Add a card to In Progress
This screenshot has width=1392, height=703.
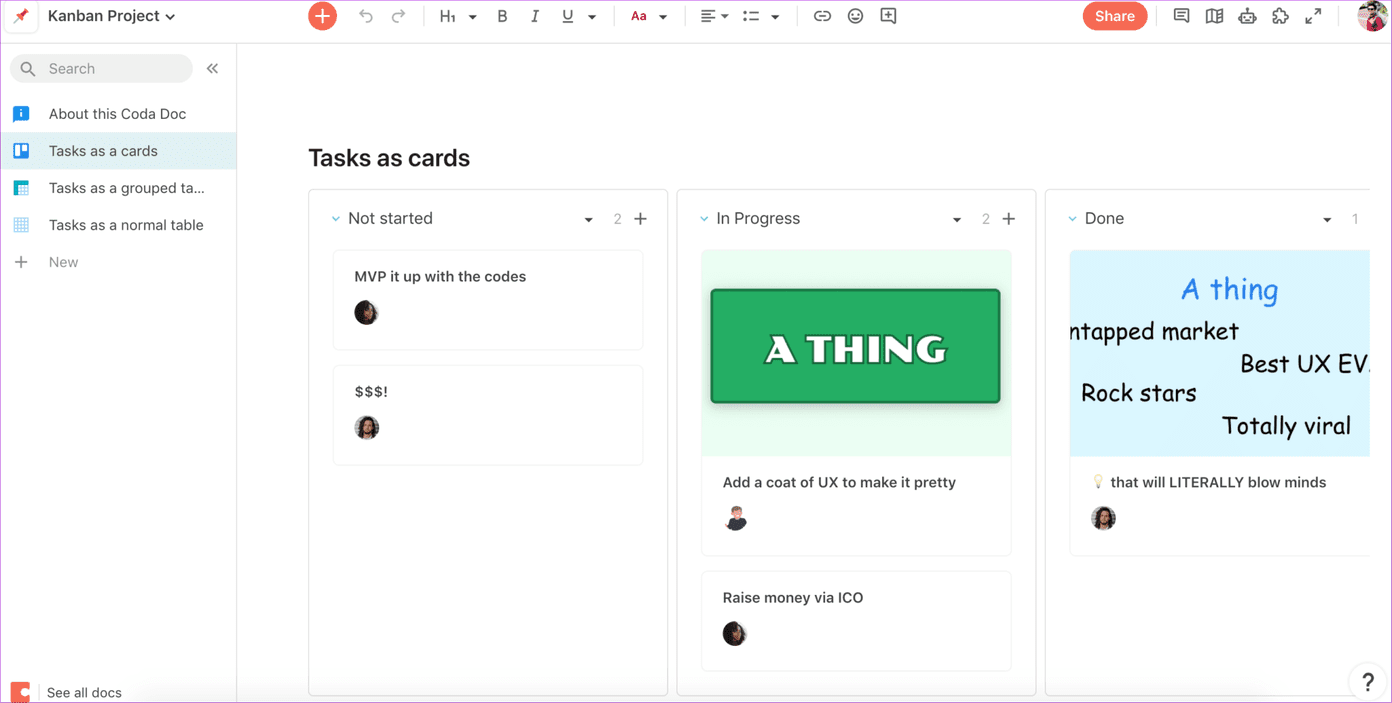tap(1008, 218)
